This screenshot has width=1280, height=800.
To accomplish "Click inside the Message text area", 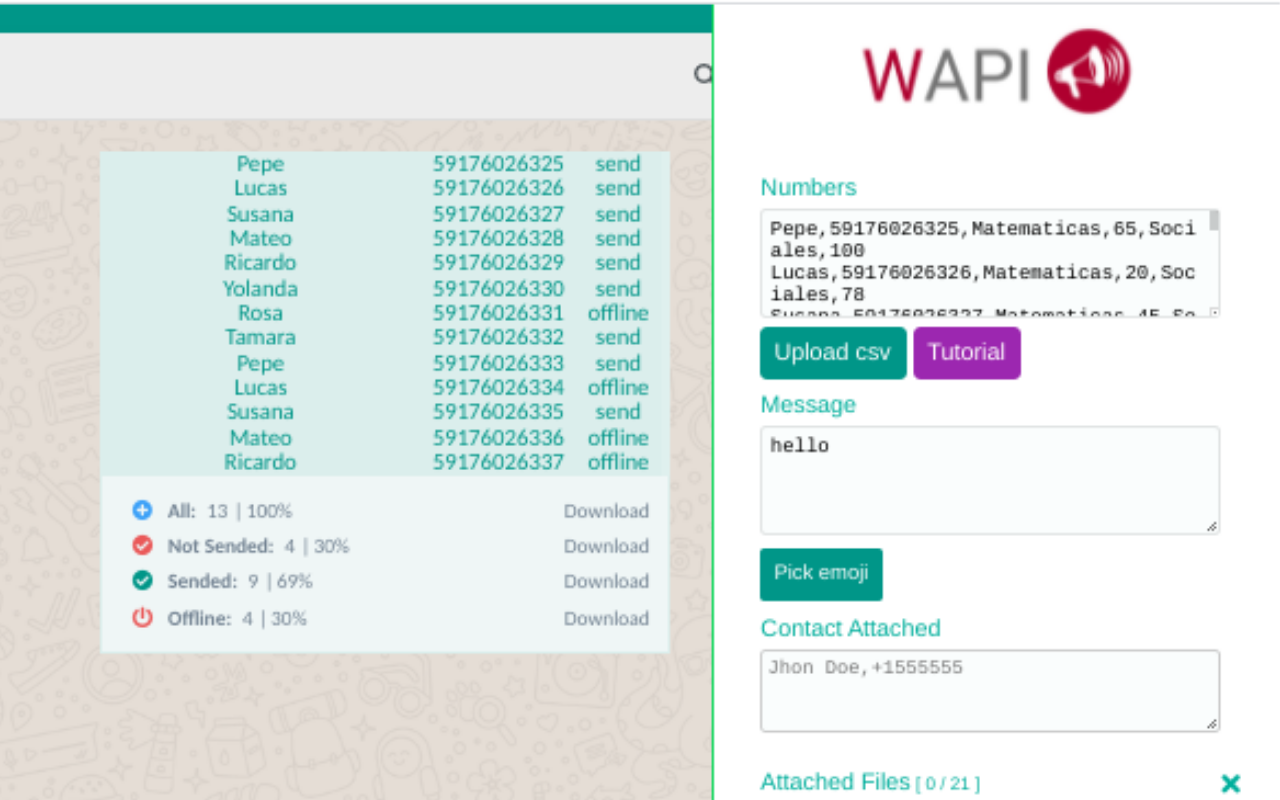I will [x=990, y=480].
